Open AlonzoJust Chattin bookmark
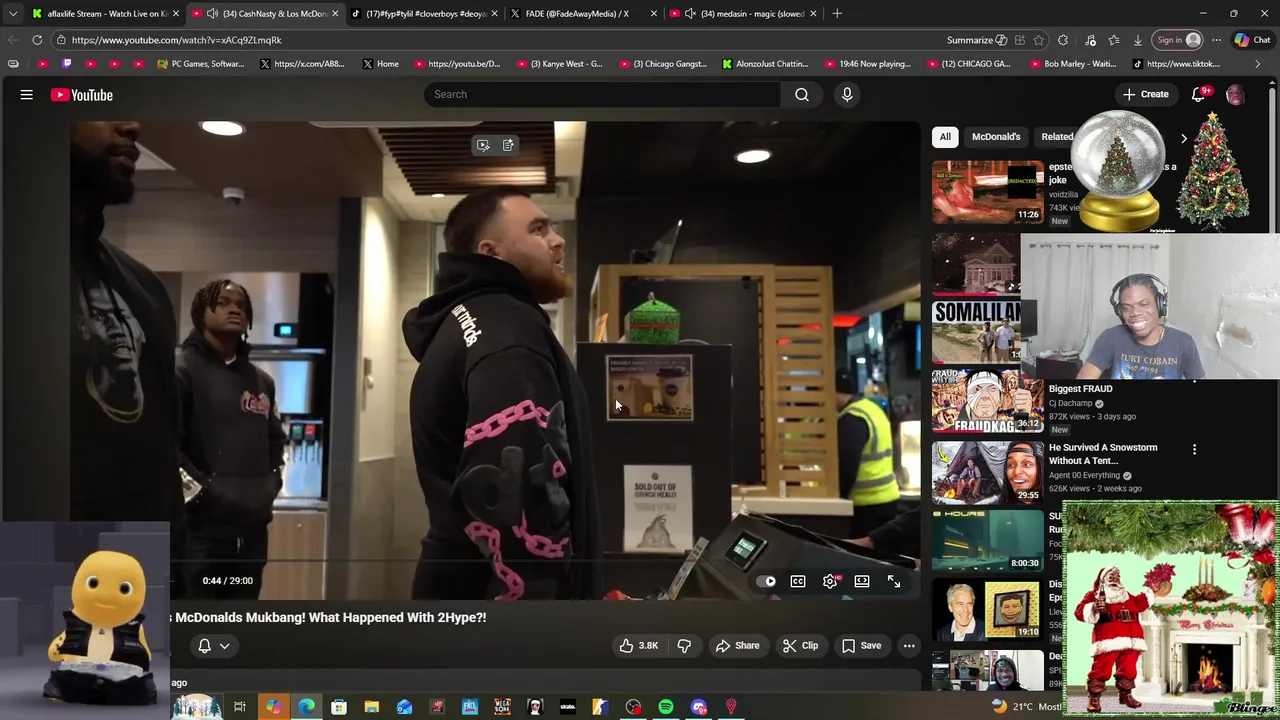The width and height of the screenshot is (1280, 720). [x=765, y=64]
